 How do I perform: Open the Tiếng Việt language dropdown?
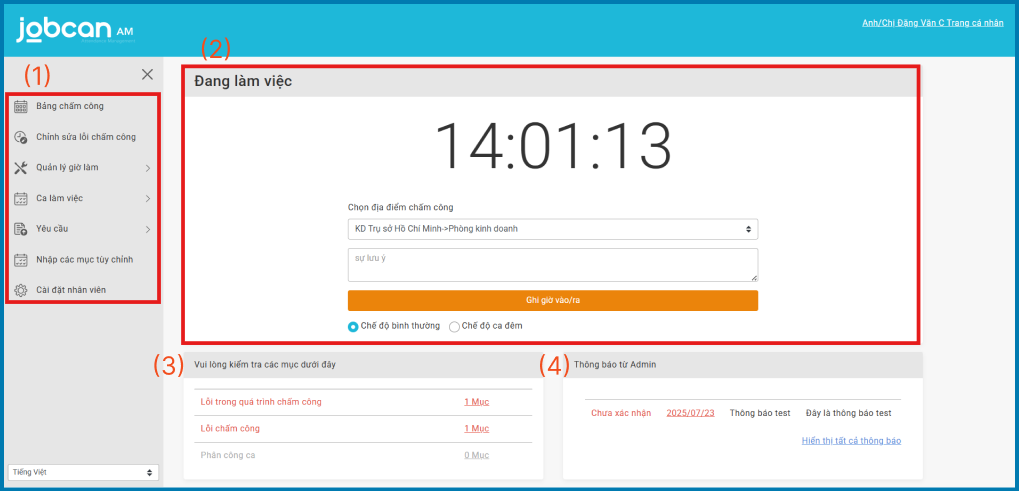pyautogui.click(x=82, y=472)
